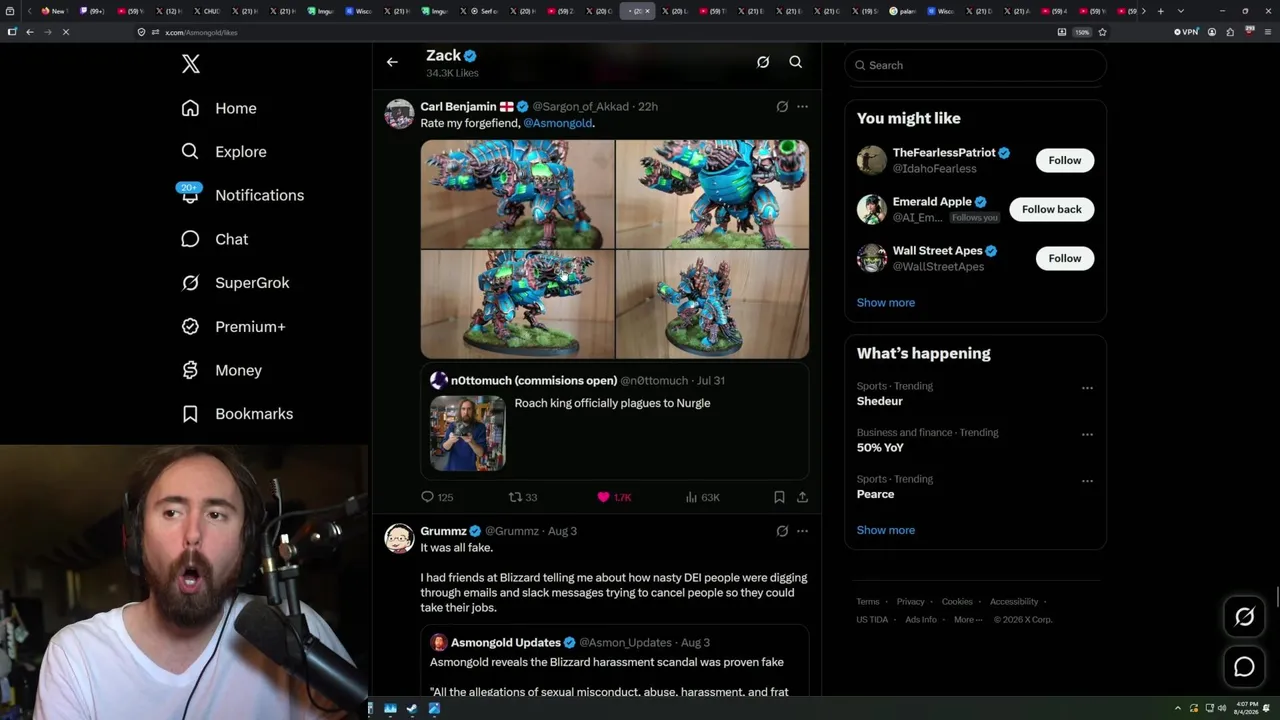Click the Grok icon on Grummz's post

(x=782, y=531)
